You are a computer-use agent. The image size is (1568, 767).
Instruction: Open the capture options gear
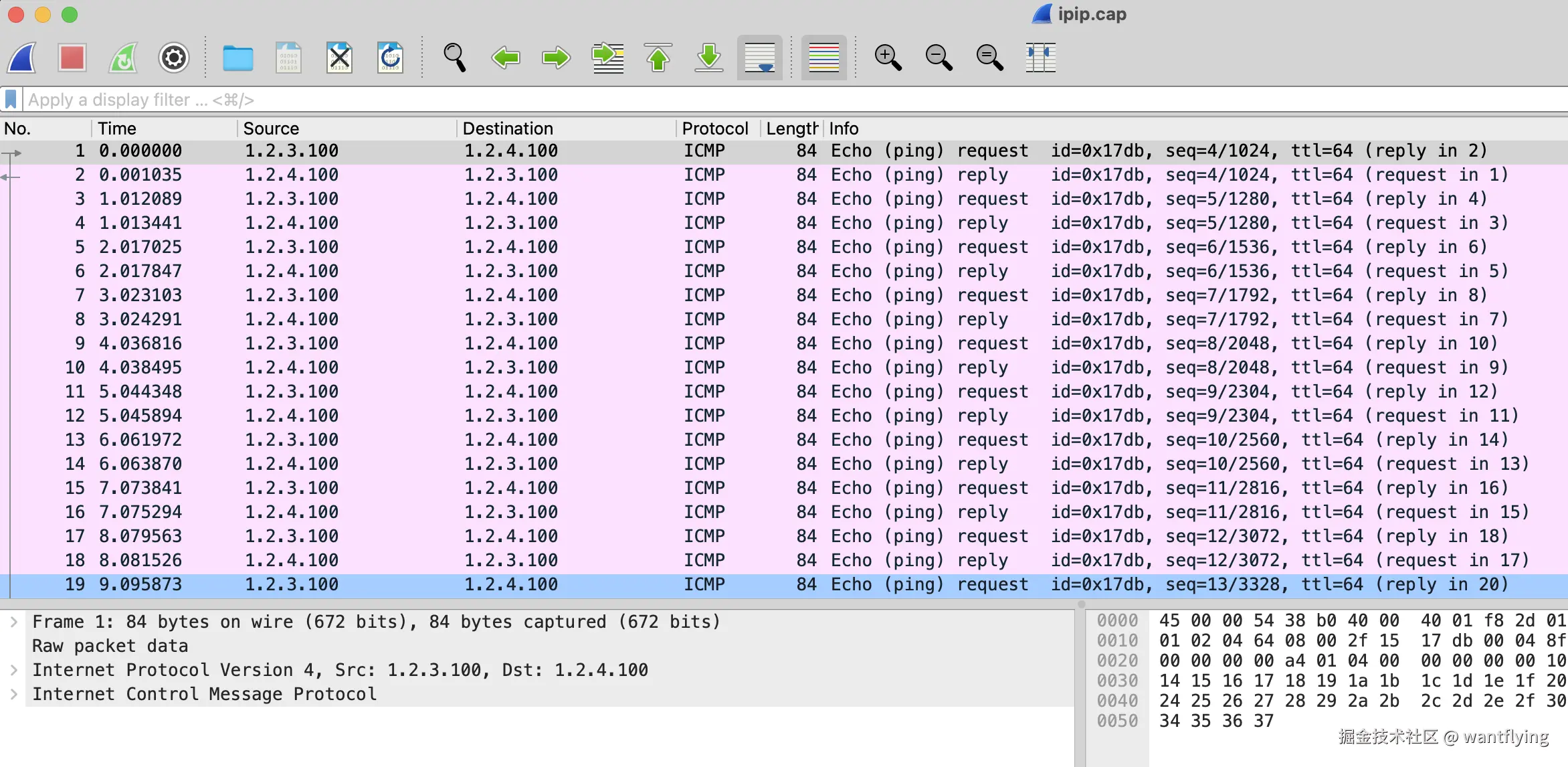(x=173, y=58)
